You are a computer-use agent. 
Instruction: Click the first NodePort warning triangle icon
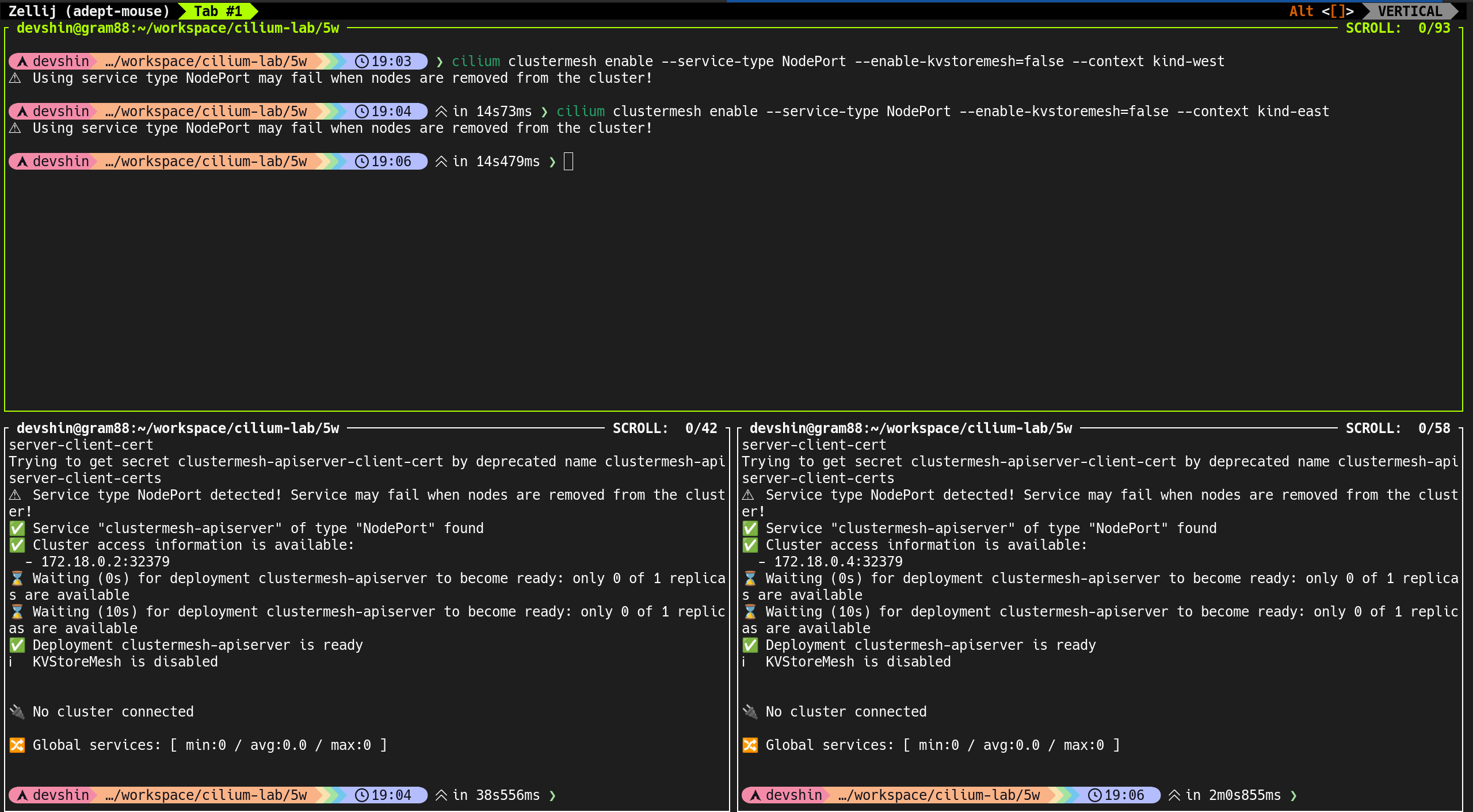click(16, 78)
